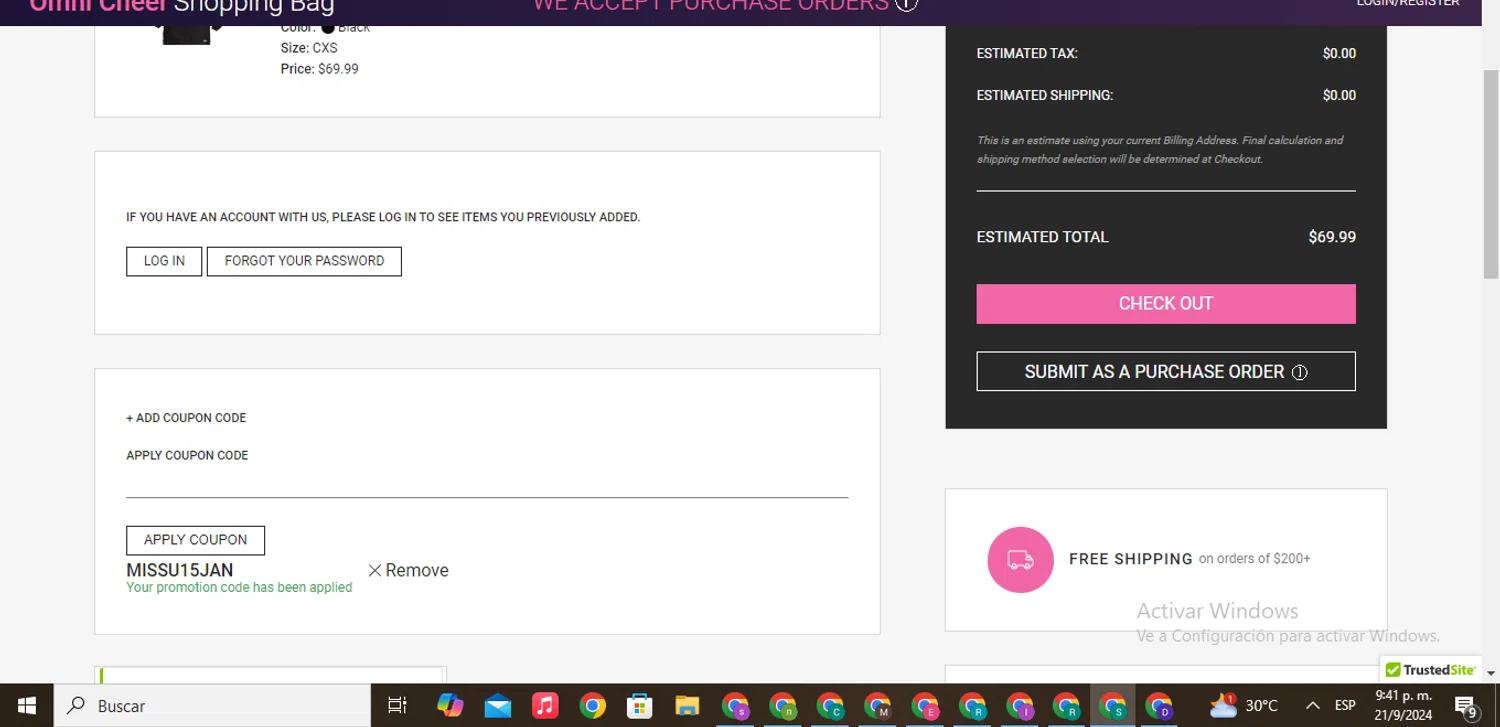Click the TrustedSite badge

[1430, 670]
